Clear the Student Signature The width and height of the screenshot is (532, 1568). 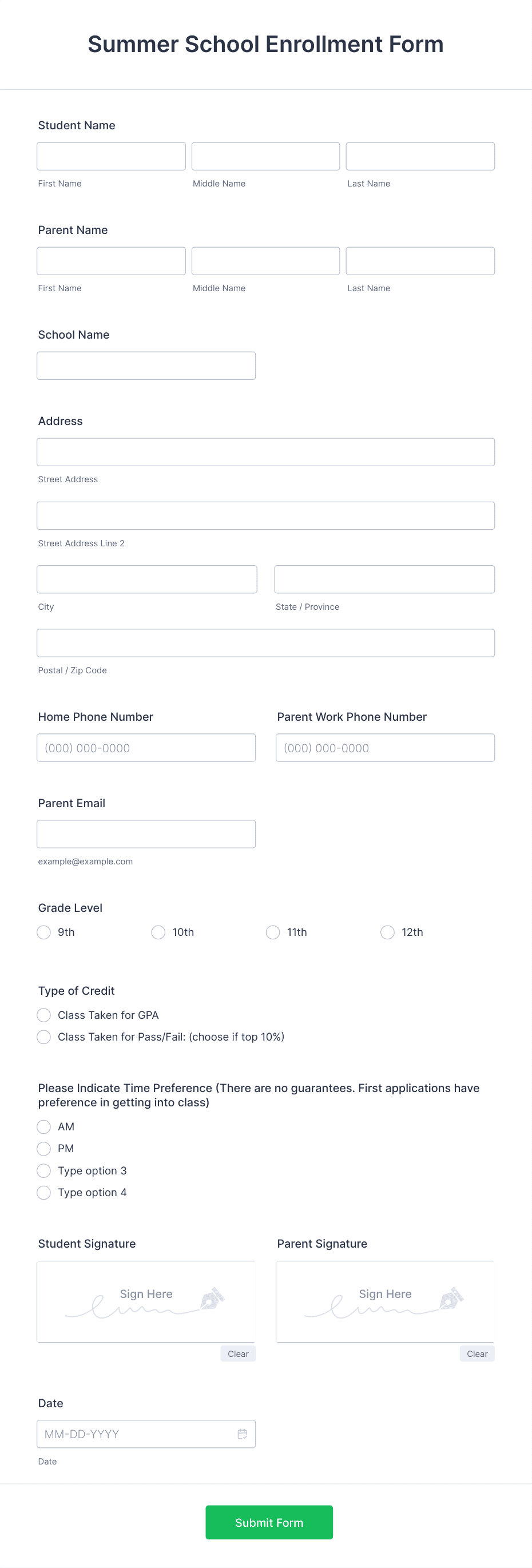(x=238, y=1353)
